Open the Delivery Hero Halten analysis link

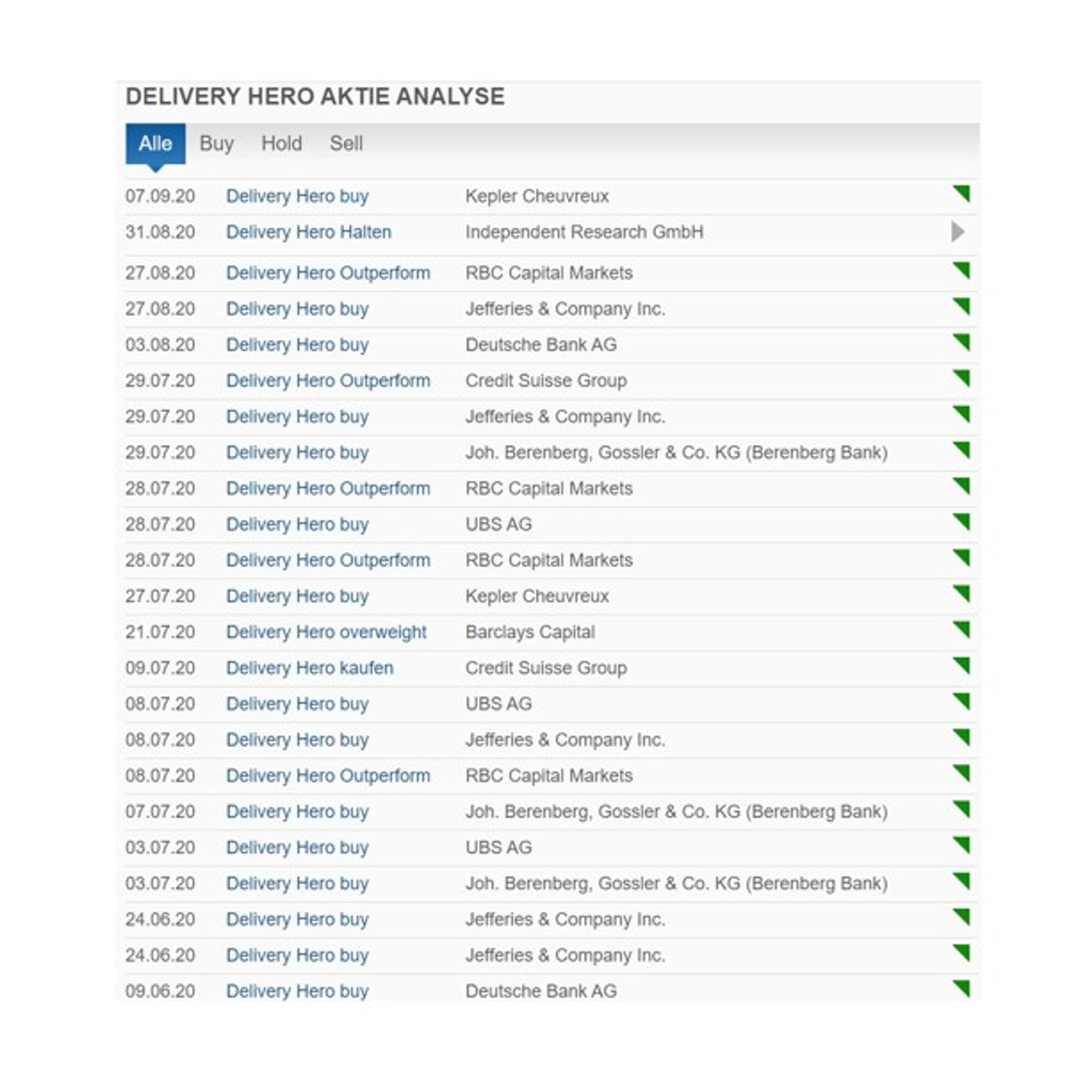(x=309, y=232)
